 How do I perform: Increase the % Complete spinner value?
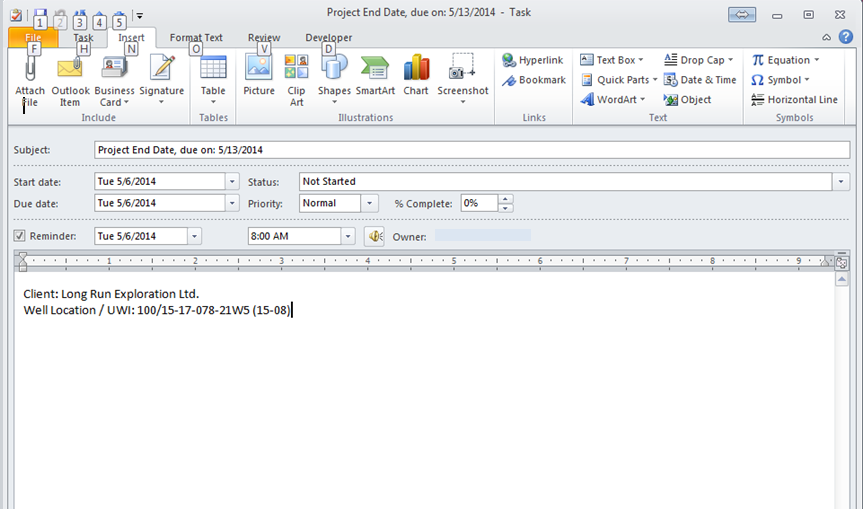click(506, 198)
